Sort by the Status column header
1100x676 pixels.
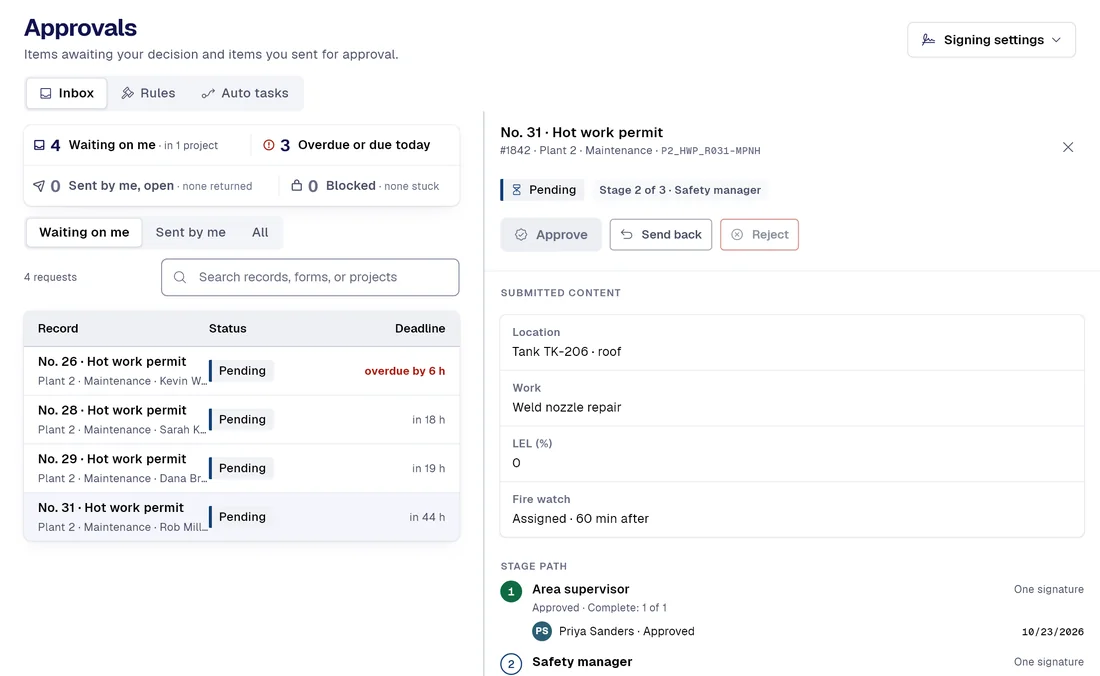[x=227, y=328]
